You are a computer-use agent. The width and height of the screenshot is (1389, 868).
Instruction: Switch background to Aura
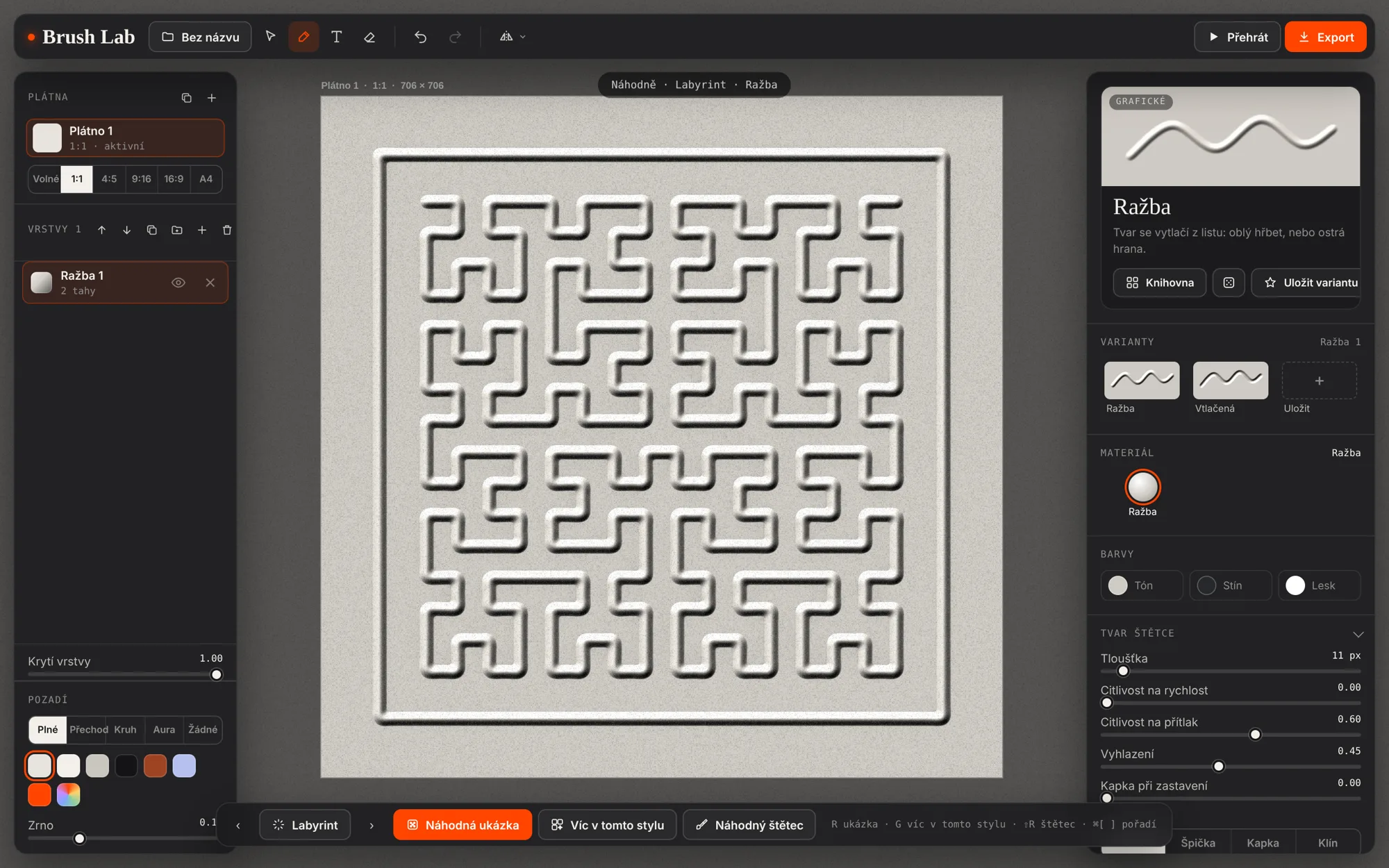pos(164,730)
